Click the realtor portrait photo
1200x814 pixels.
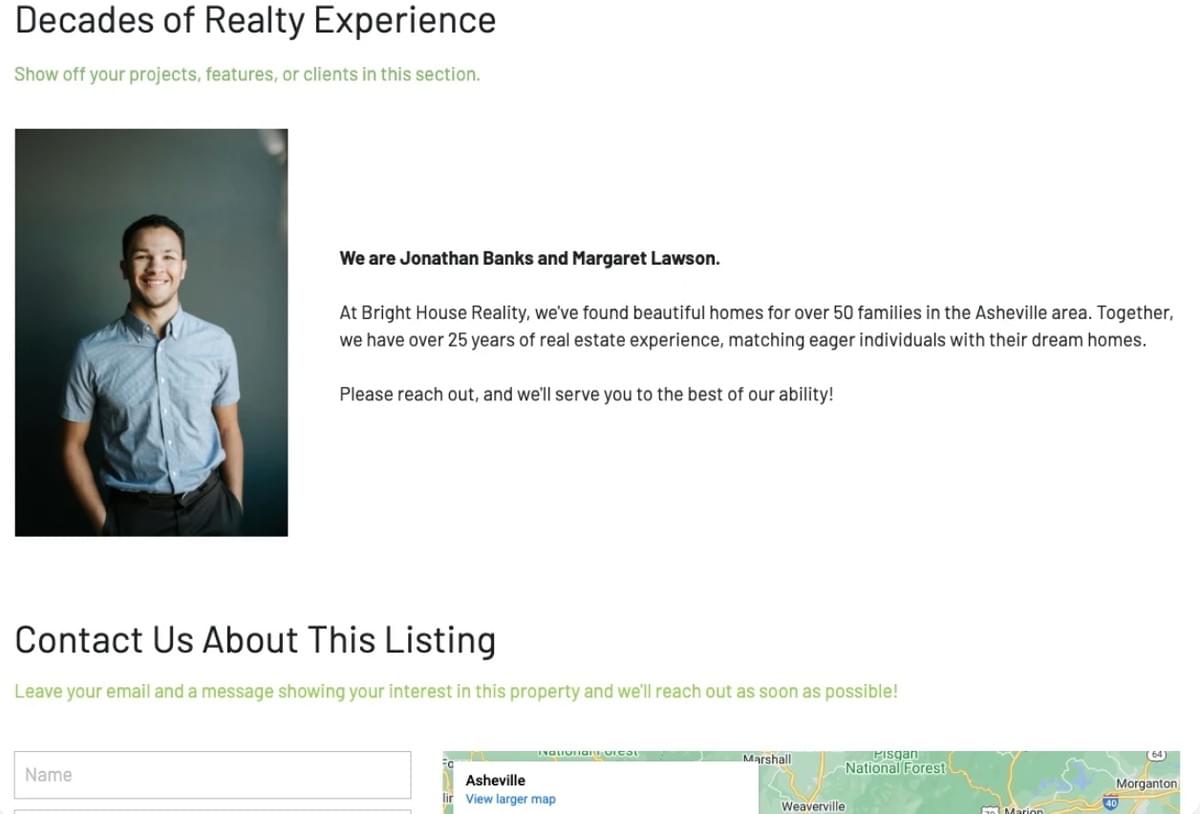click(151, 332)
